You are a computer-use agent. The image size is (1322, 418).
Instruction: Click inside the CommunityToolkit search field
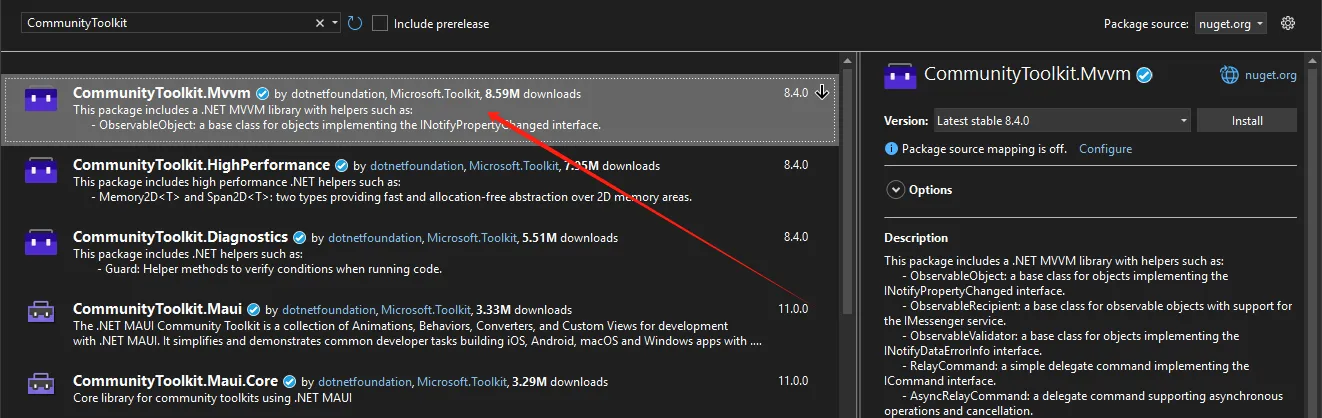pyautogui.click(x=165, y=23)
